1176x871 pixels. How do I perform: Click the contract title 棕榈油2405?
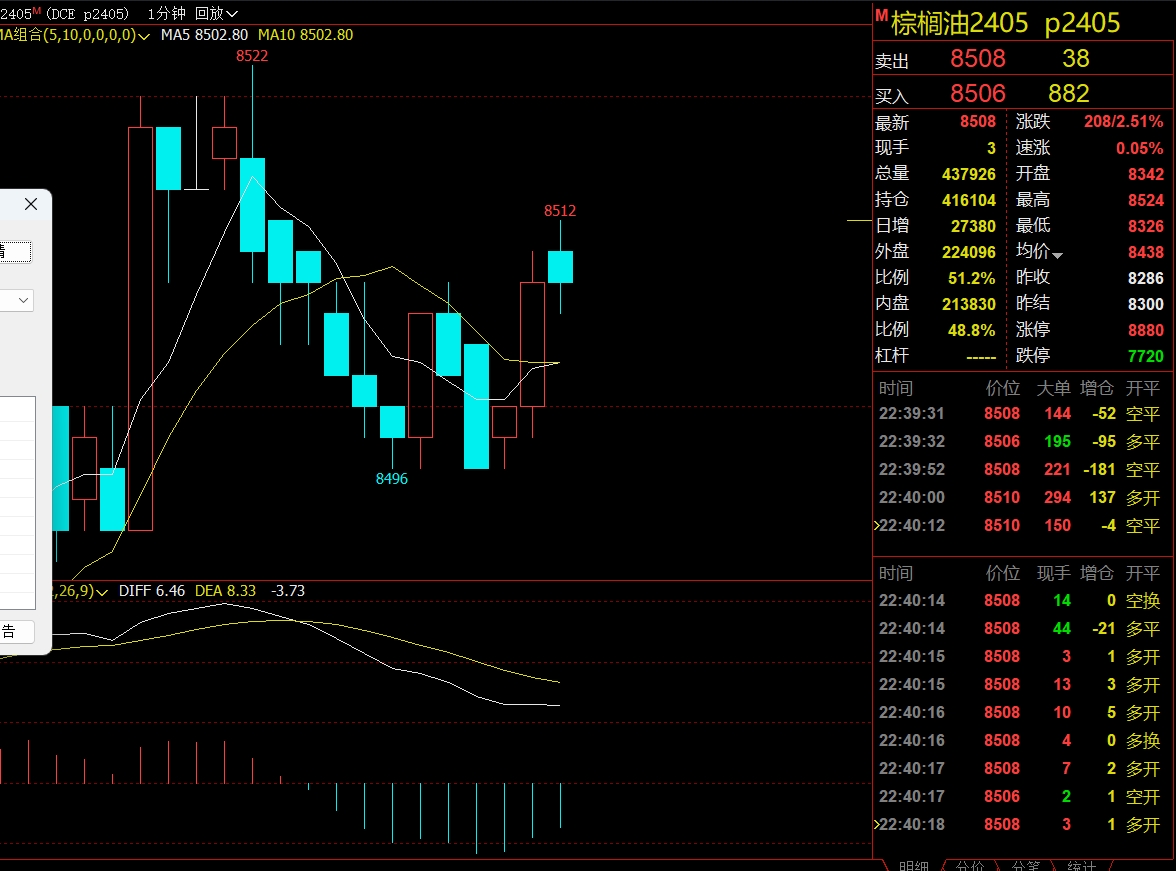[959, 23]
